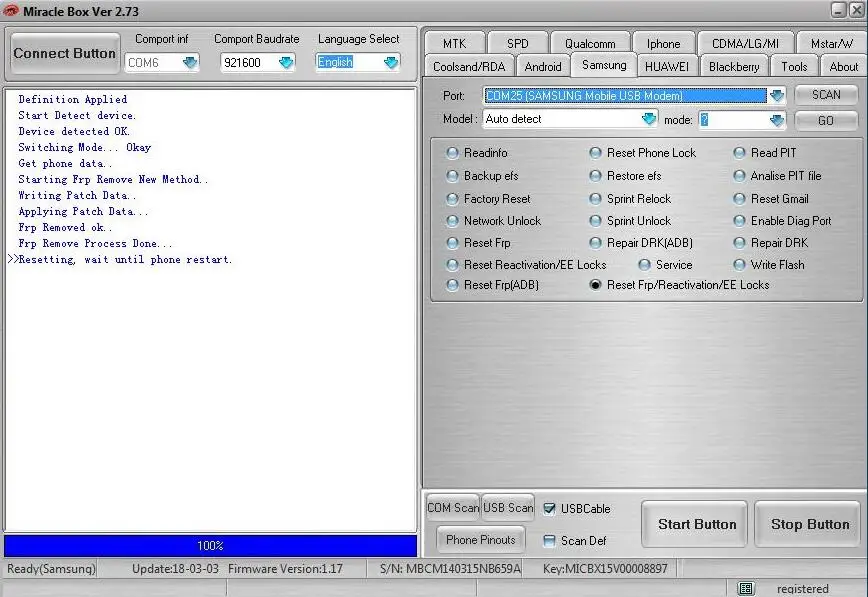Select the Enable Diag Port option
This screenshot has width=868, height=597.
tap(739, 220)
